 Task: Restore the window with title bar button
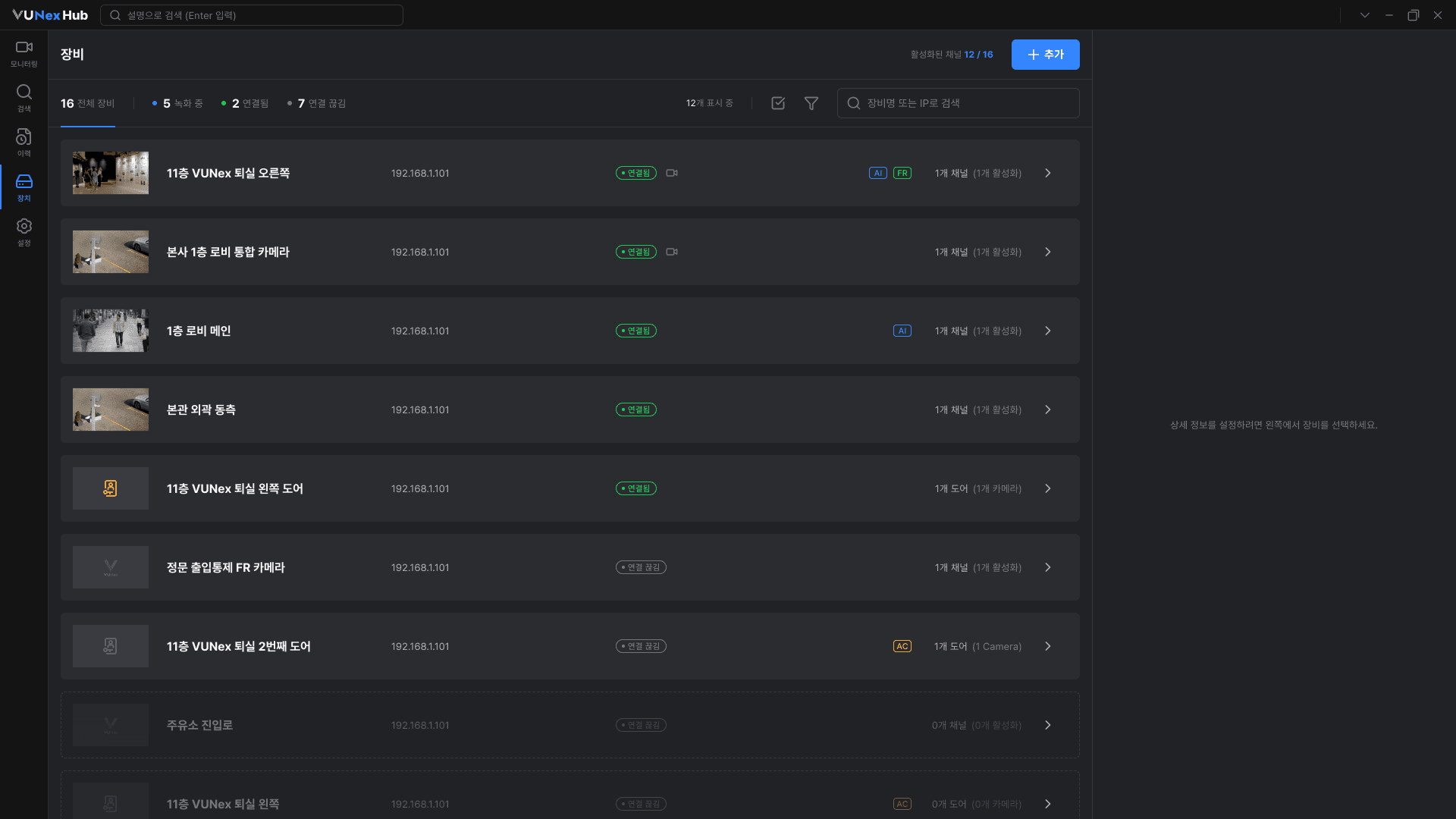(x=1414, y=15)
